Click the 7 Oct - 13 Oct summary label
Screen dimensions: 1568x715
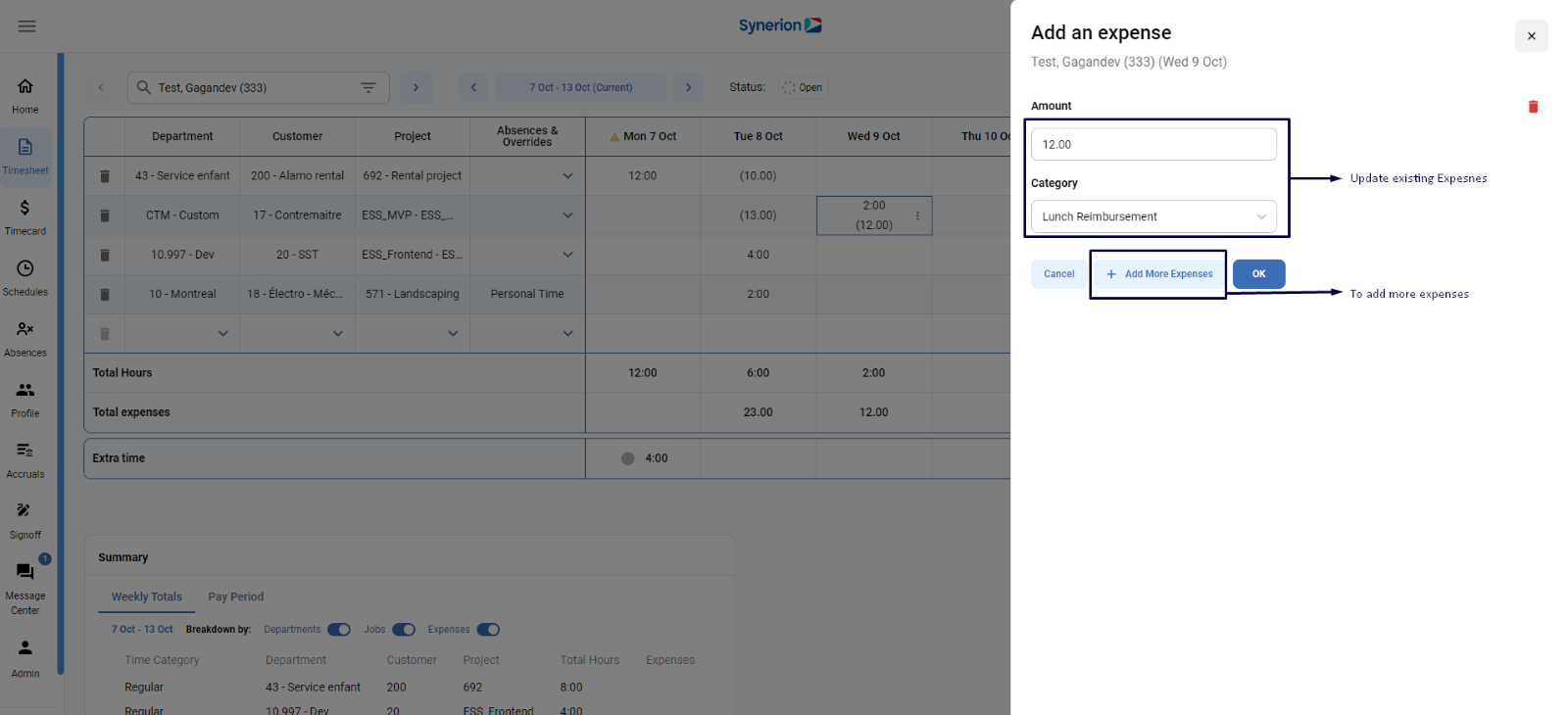point(142,630)
